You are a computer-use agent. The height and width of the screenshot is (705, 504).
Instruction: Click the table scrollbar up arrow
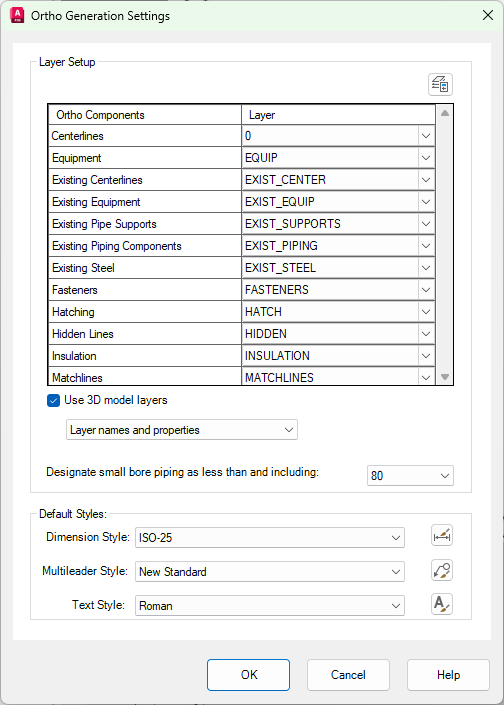point(445,113)
